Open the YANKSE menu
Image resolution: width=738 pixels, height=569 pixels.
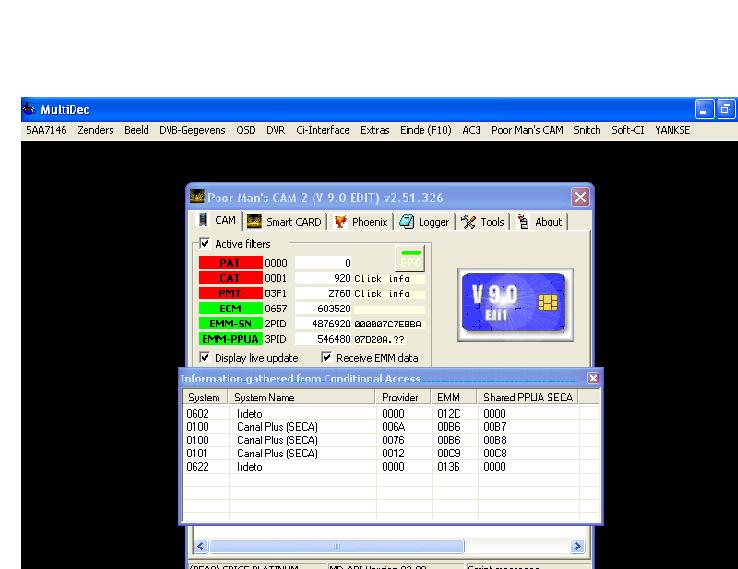pyautogui.click(x=673, y=130)
